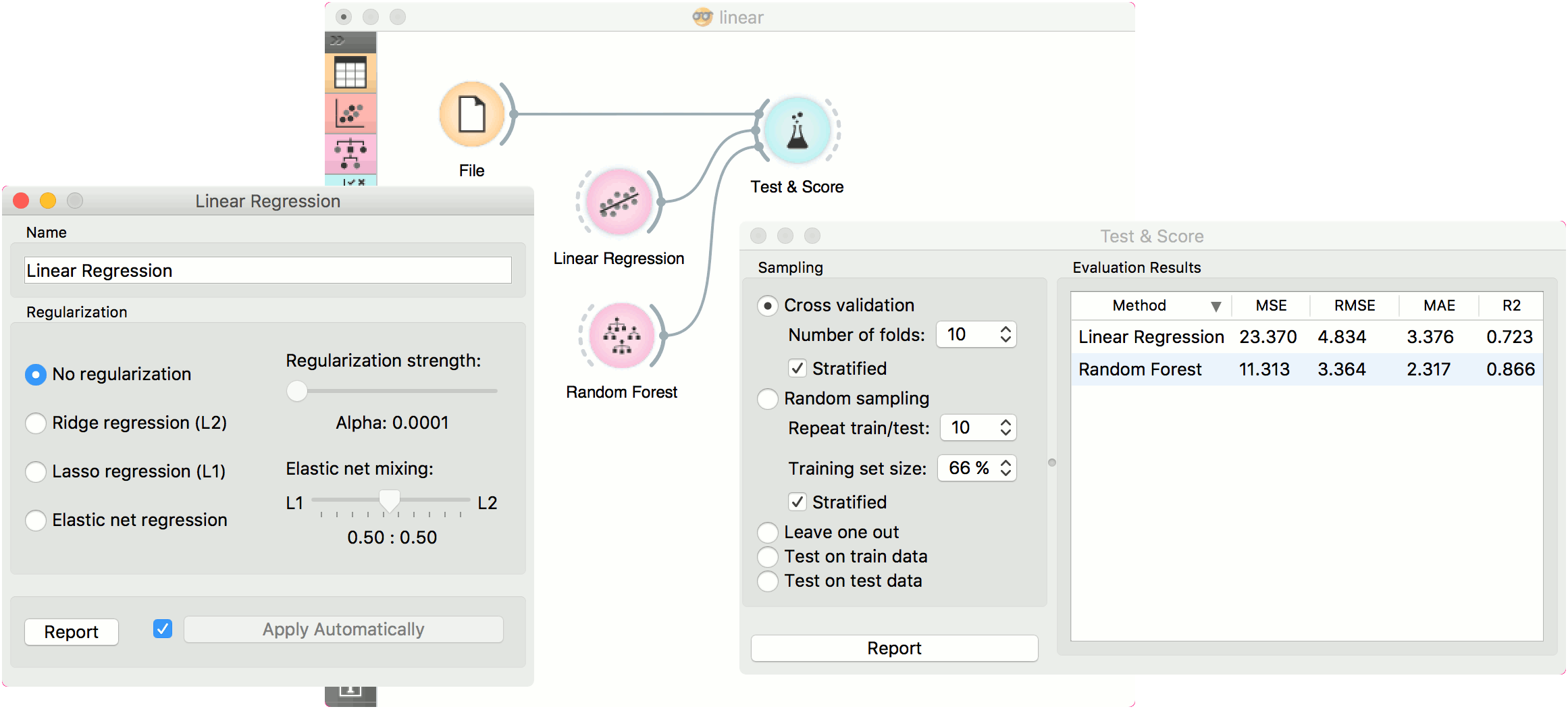Open the Test & Score widget
The width and height of the screenshot is (1568, 709).
pyautogui.click(x=798, y=131)
